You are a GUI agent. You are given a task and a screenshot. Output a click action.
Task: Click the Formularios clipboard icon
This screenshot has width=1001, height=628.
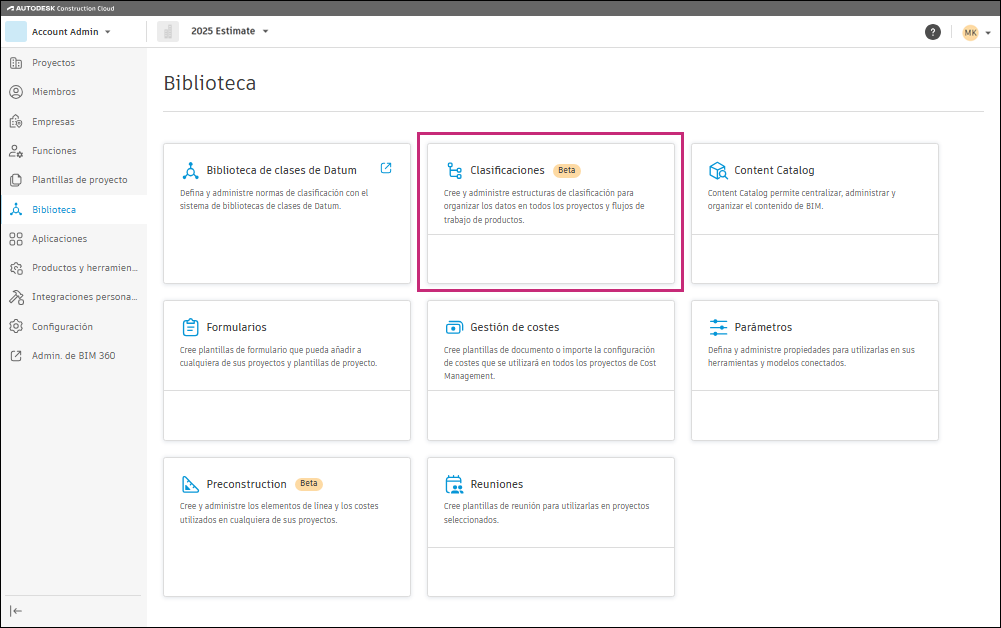tap(190, 327)
